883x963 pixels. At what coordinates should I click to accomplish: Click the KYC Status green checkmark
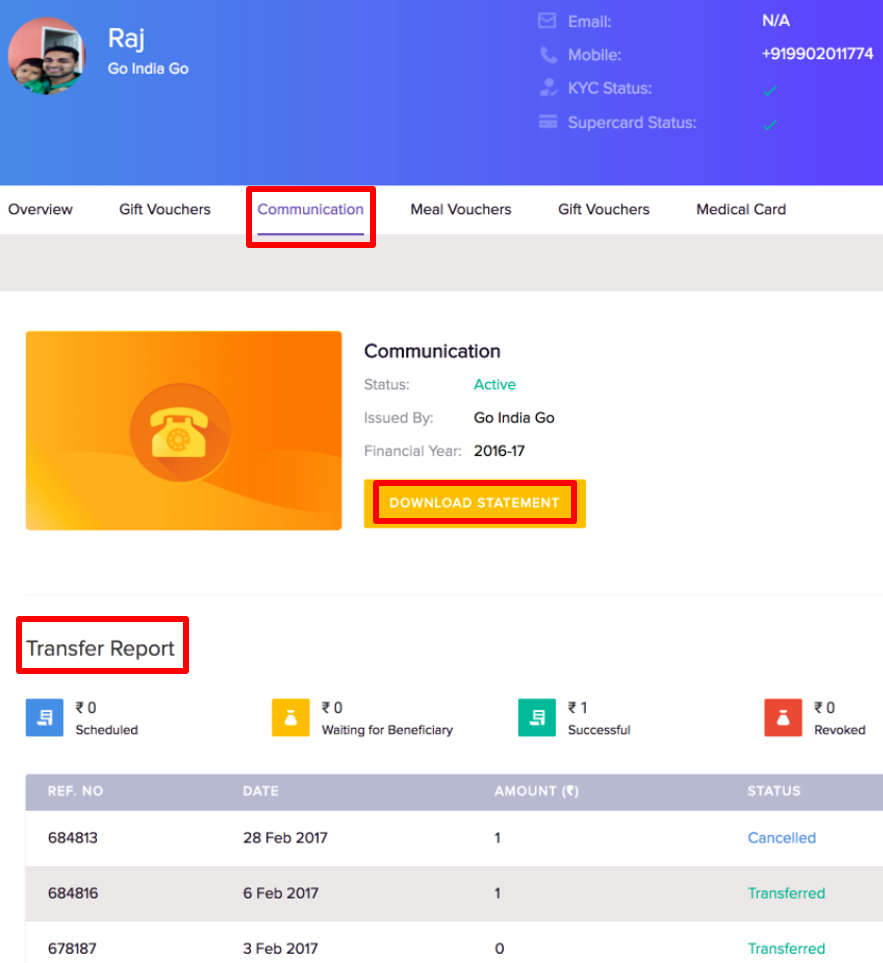click(x=769, y=91)
